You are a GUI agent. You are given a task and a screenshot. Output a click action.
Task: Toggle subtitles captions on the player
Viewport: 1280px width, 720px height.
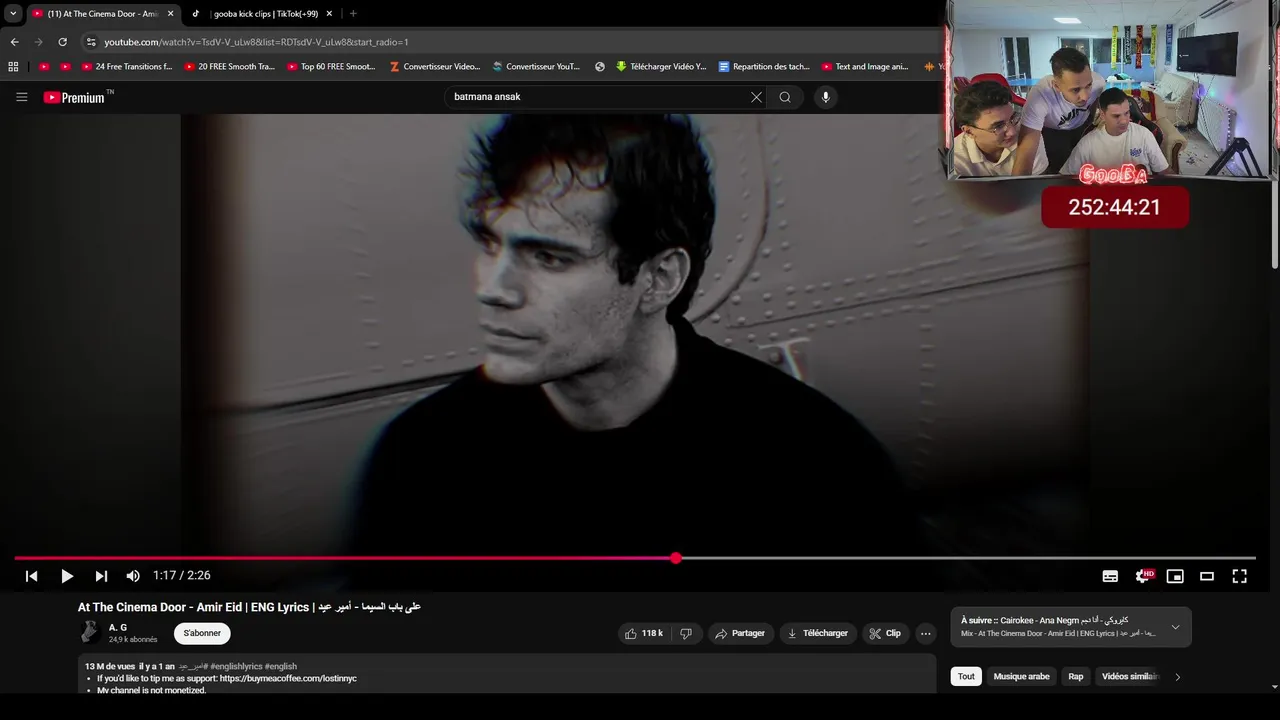point(1110,576)
